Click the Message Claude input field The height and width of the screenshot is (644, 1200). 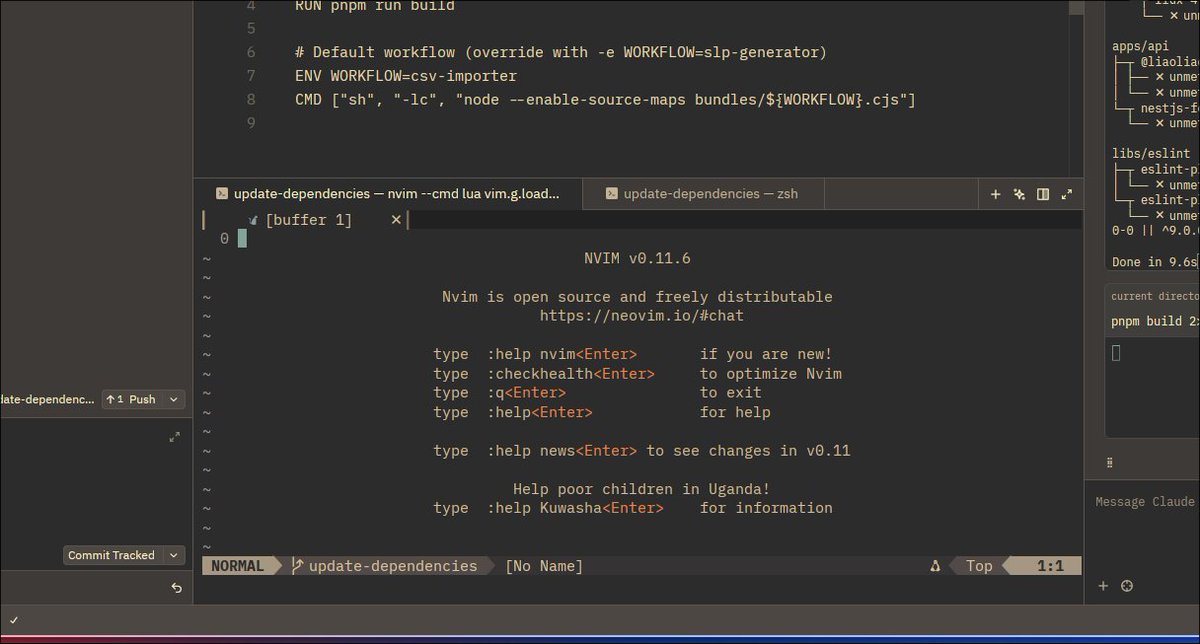(x=1144, y=502)
